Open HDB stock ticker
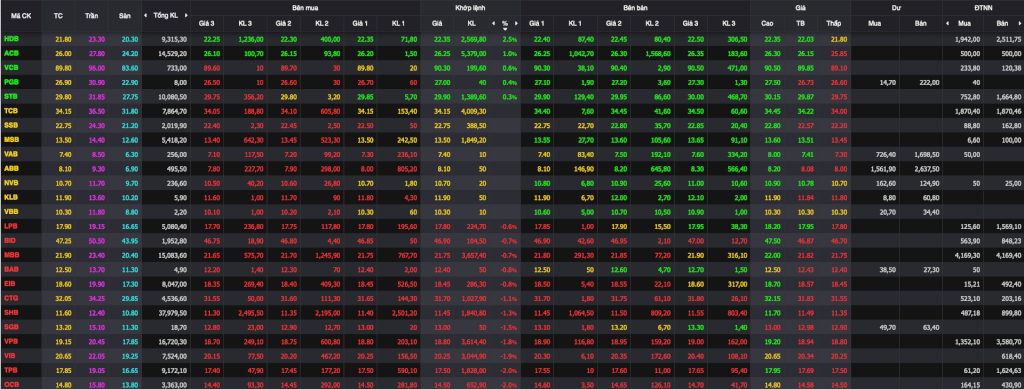1024x389 pixels. tap(11, 39)
